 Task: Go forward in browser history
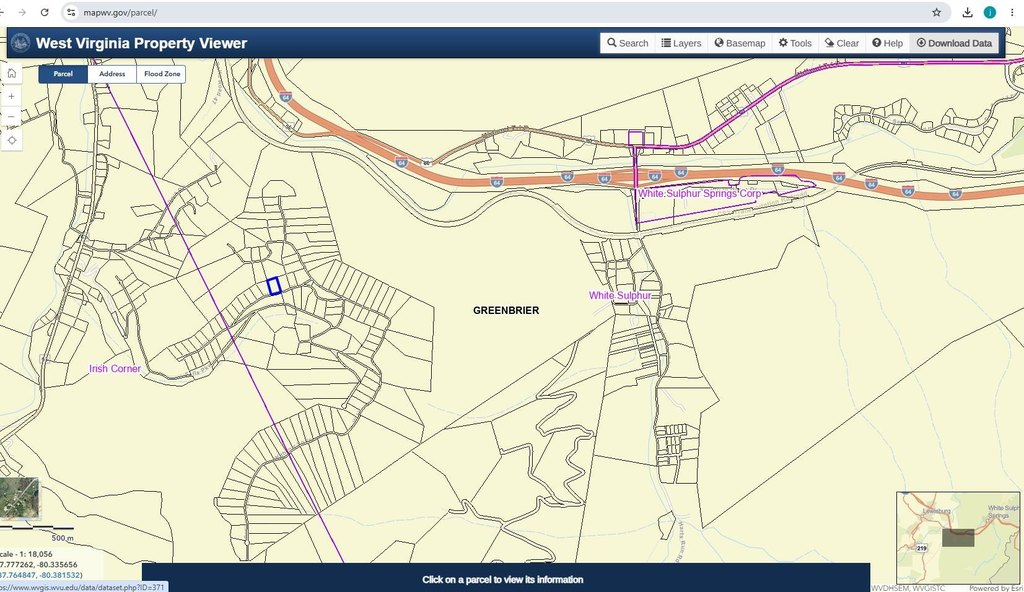pyautogui.click(x=22, y=12)
